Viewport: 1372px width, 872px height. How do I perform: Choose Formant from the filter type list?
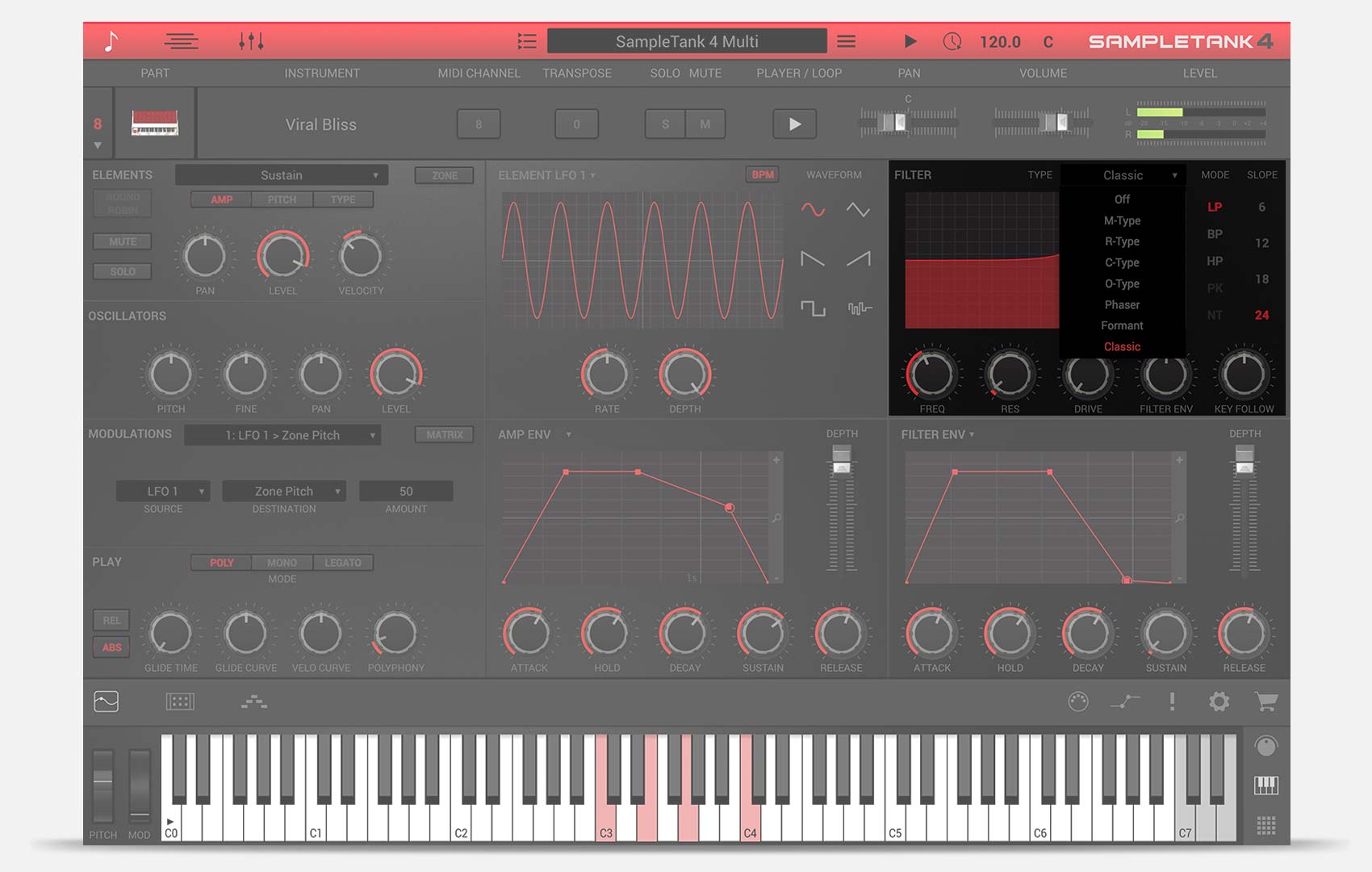[1122, 325]
